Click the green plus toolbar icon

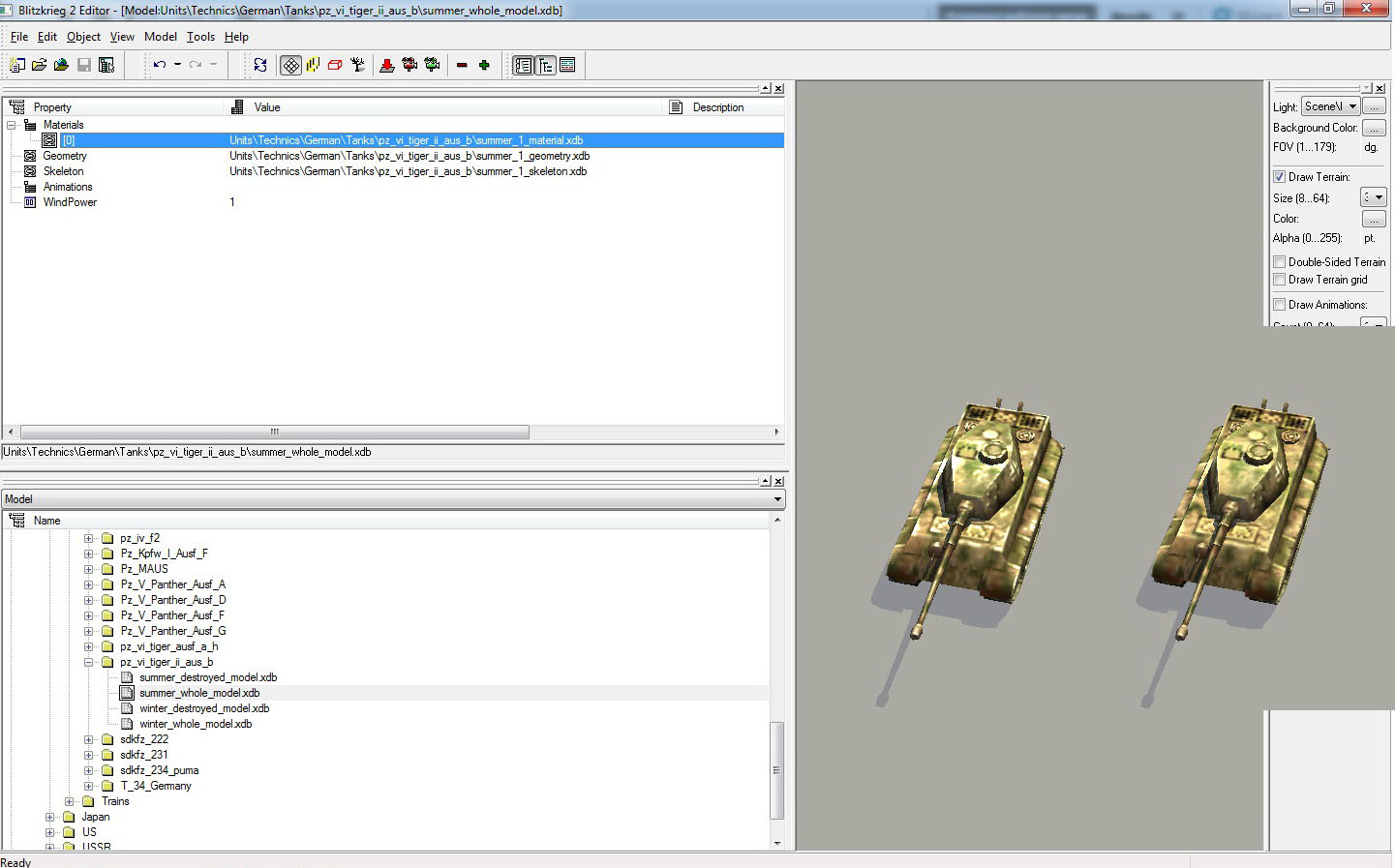click(x=484, y=65)
